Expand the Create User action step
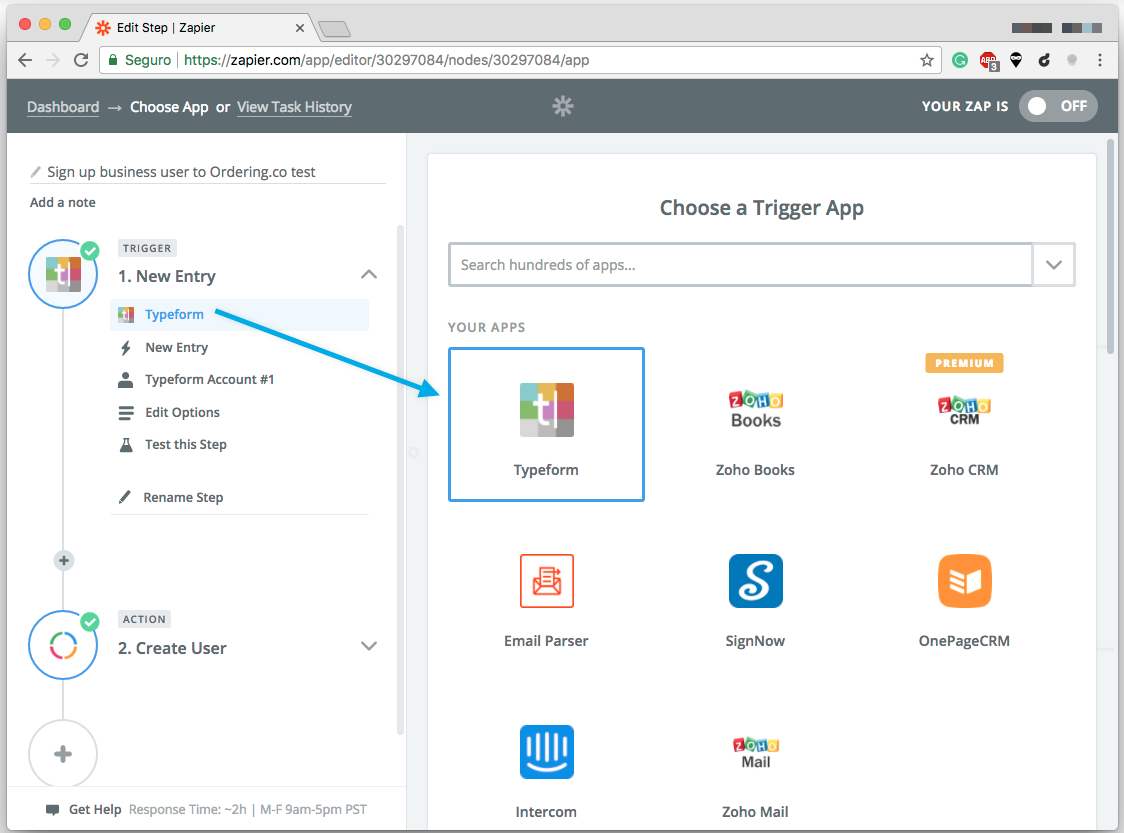Screen dimensions: 1124x833 [x=368, y=646]
